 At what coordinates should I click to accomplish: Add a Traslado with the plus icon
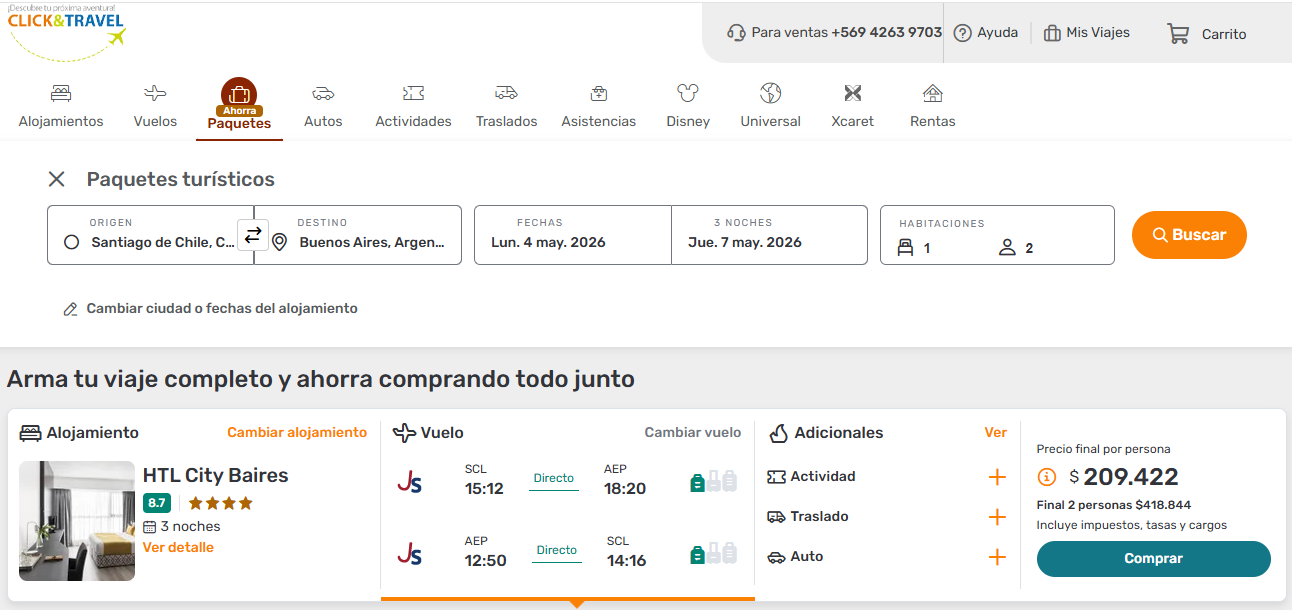(996, 517)
